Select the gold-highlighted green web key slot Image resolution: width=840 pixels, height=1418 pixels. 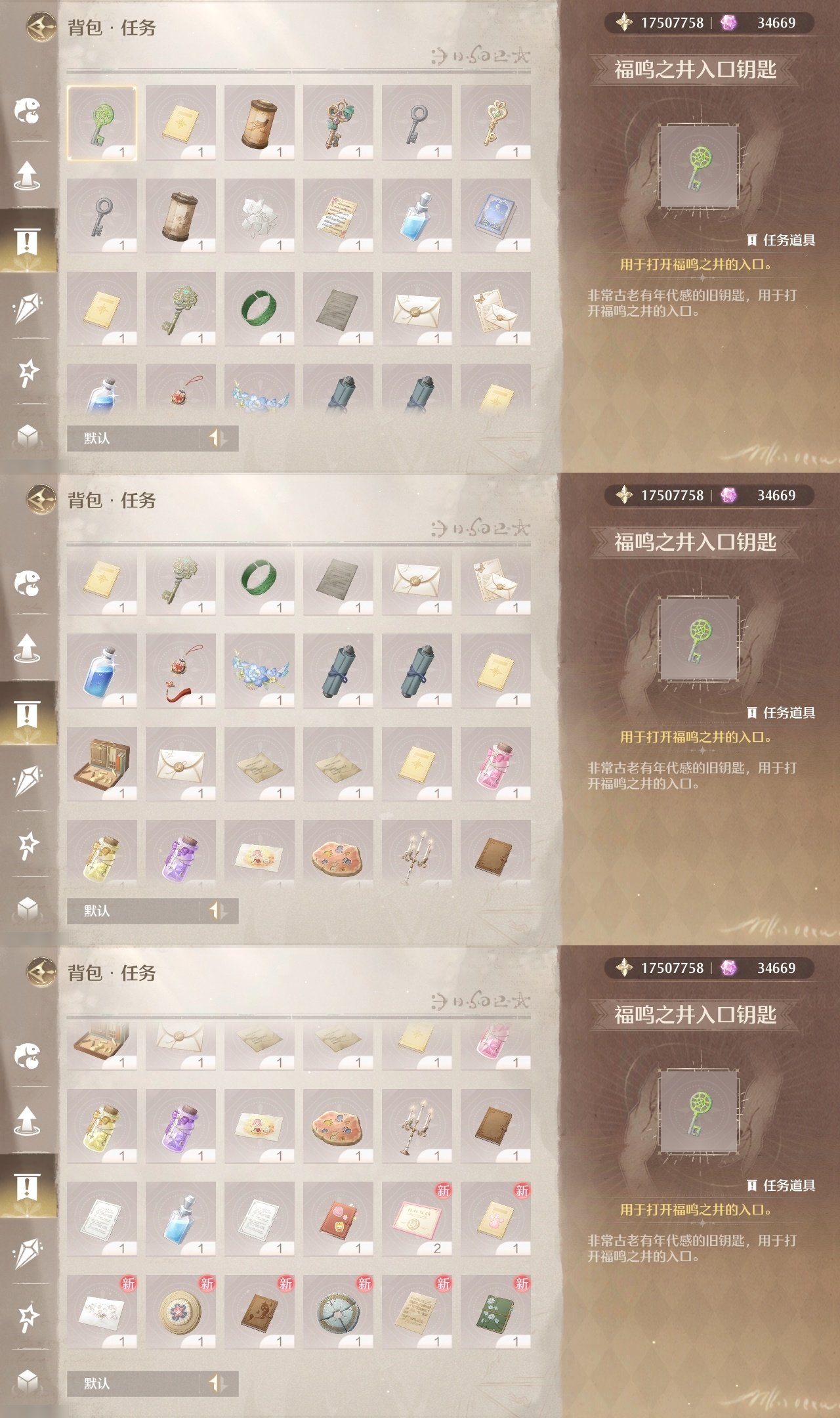coord(102,123)
